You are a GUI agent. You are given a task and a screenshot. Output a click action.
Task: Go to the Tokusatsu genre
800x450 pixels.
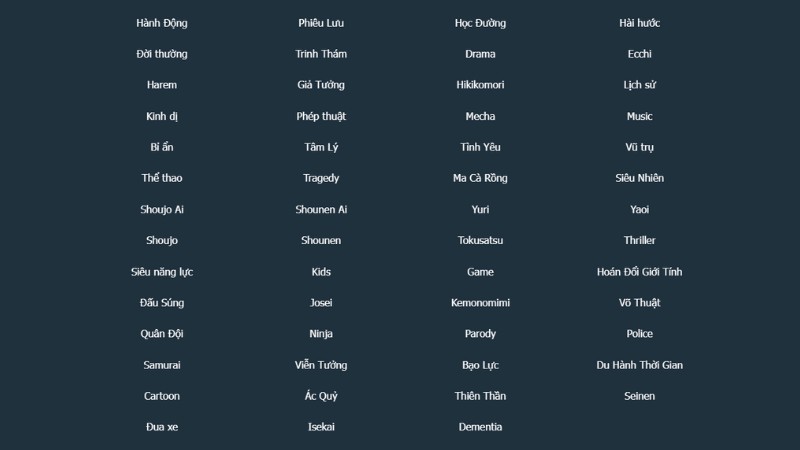(x=480, y=240)
